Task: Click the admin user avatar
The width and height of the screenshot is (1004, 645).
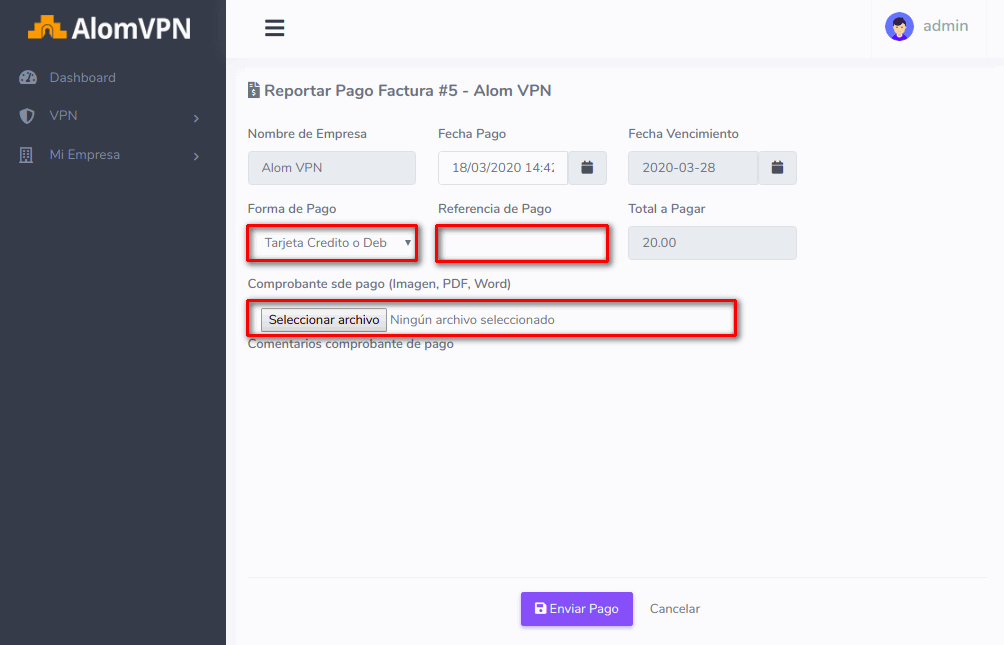Action: 899,27
